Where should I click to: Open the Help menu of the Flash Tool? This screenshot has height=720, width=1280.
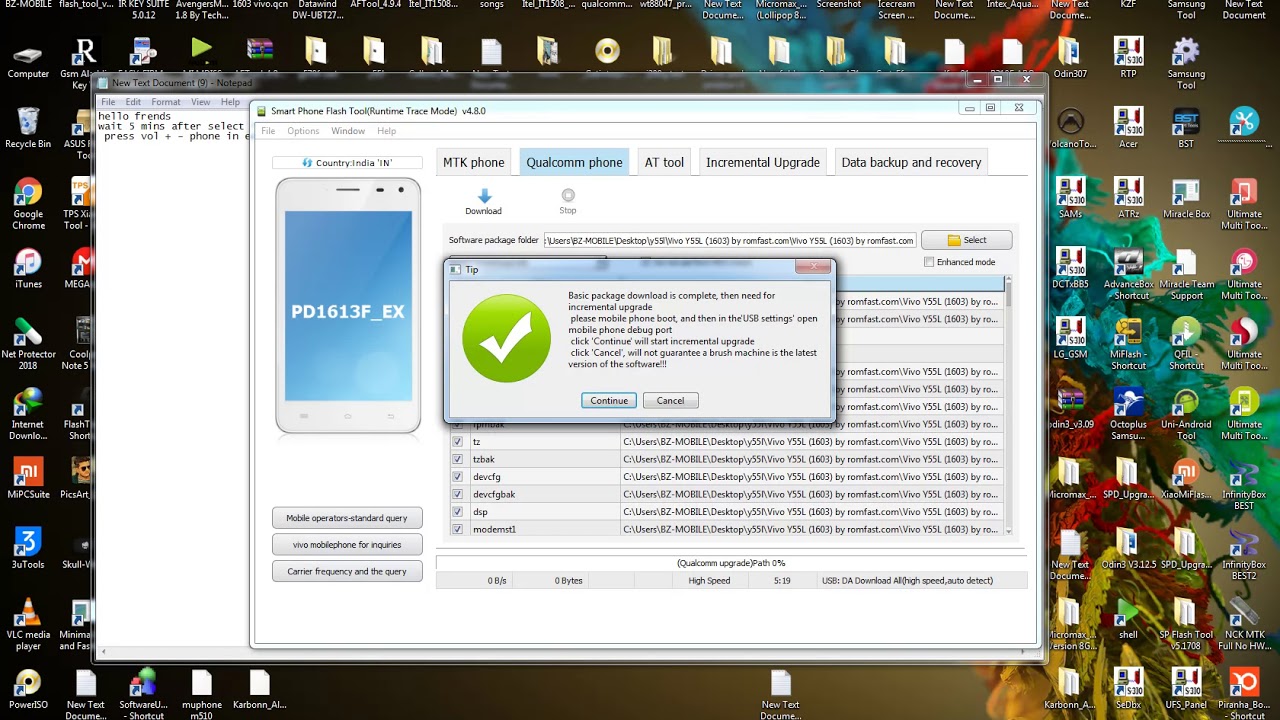[x=386, y=131]
